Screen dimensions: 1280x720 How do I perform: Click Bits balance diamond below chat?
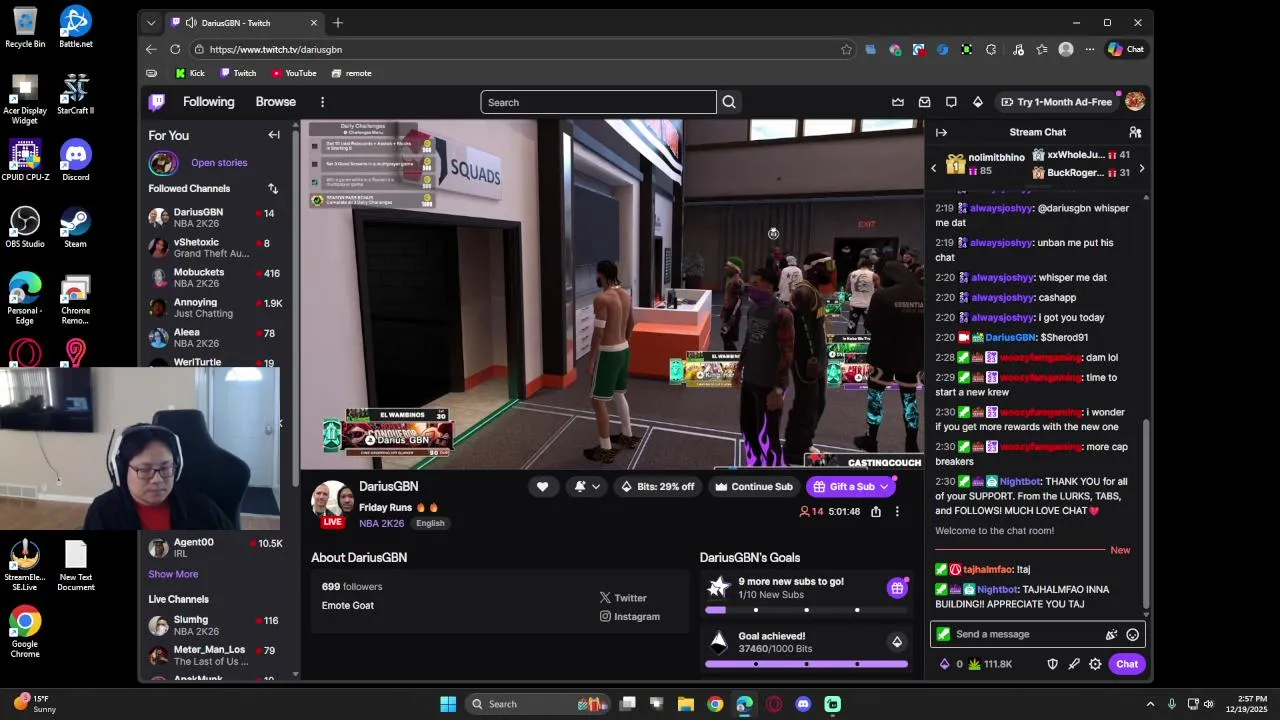point(951,664)
